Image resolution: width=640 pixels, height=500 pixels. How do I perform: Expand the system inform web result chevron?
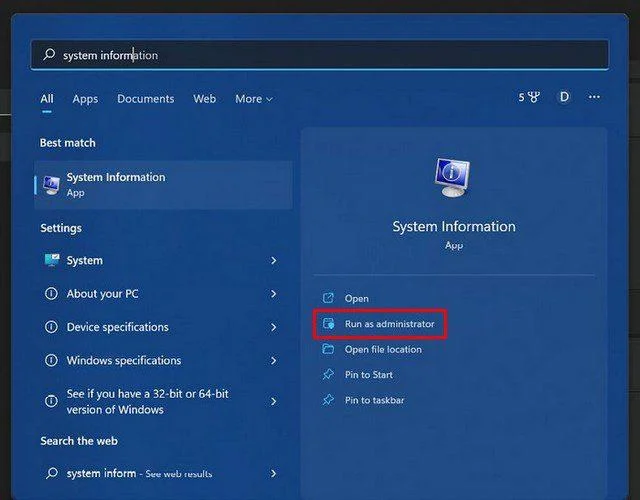click(274, 473)
